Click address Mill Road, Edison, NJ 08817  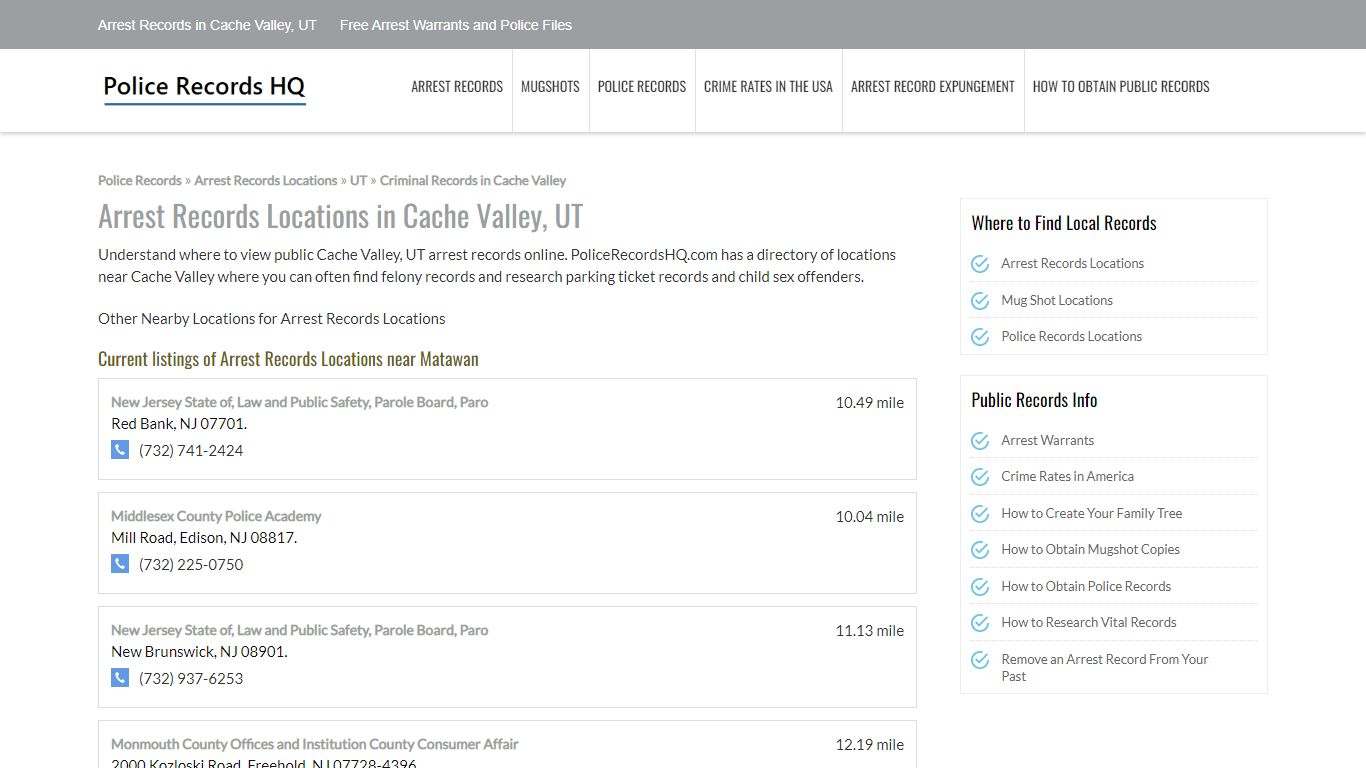point(204,538)
